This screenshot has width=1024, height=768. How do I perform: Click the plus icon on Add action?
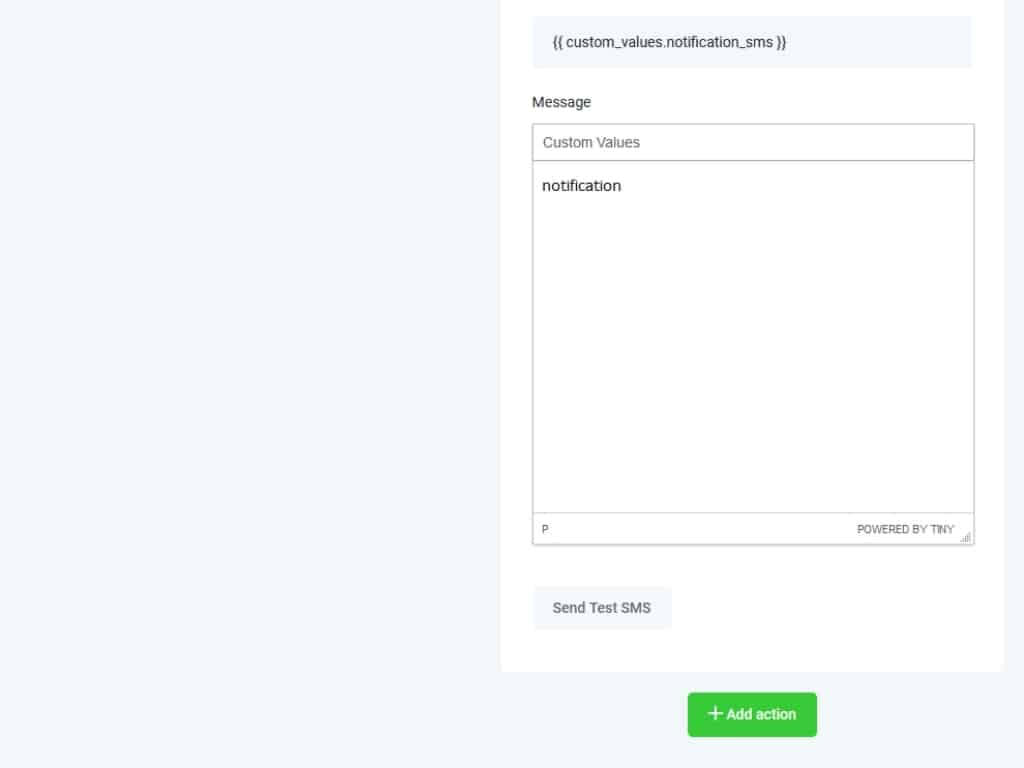click(x=714, y=714)
